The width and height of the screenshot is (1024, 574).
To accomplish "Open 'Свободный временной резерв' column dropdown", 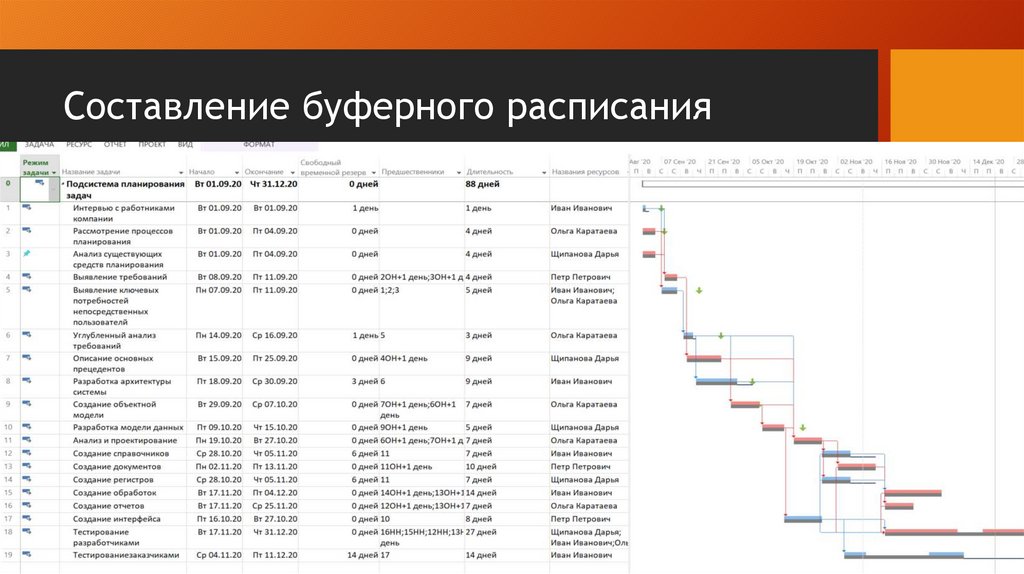I will tap(374, 173).
